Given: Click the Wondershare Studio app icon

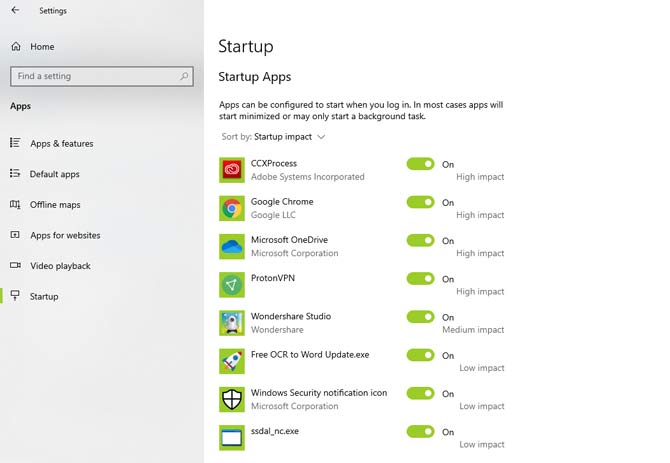Looking at the screenshot, I should click(x=232, y=323).
